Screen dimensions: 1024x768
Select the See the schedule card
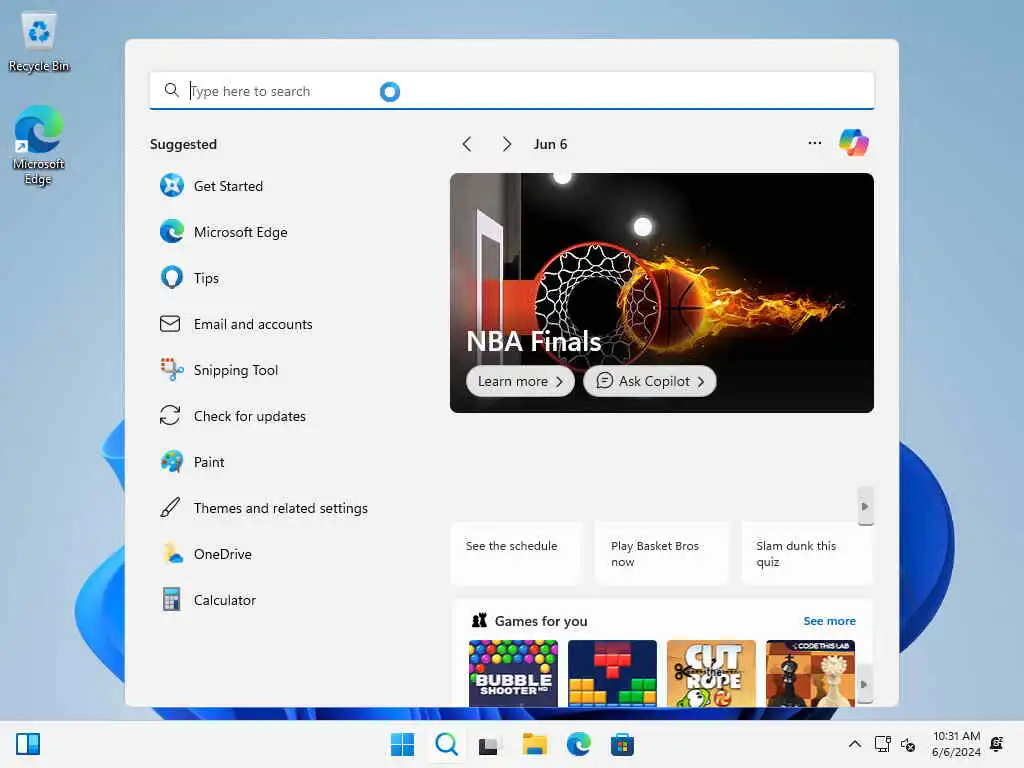516,552
